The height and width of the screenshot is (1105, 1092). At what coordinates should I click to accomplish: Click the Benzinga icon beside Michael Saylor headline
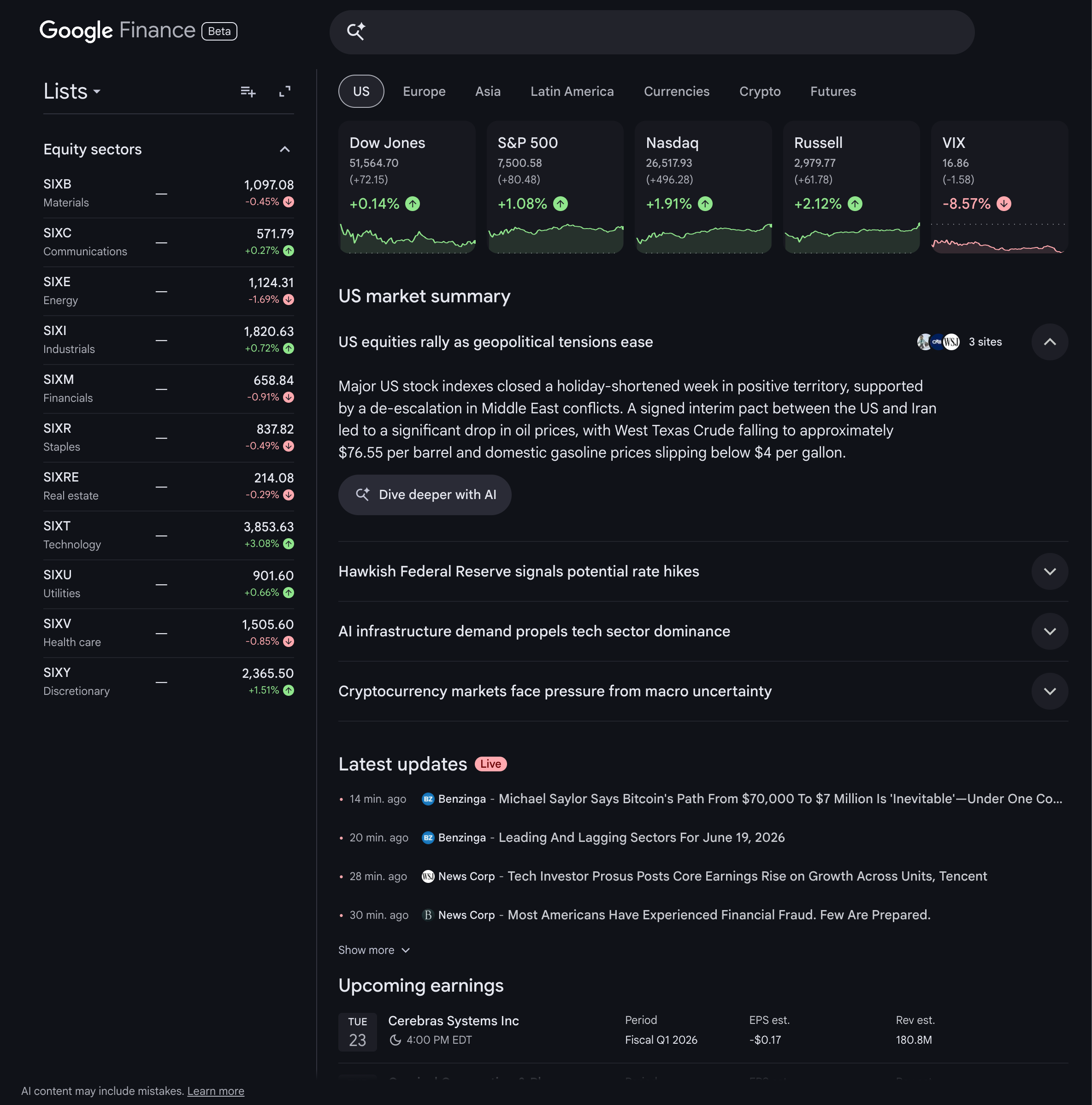tap(428, 799)
